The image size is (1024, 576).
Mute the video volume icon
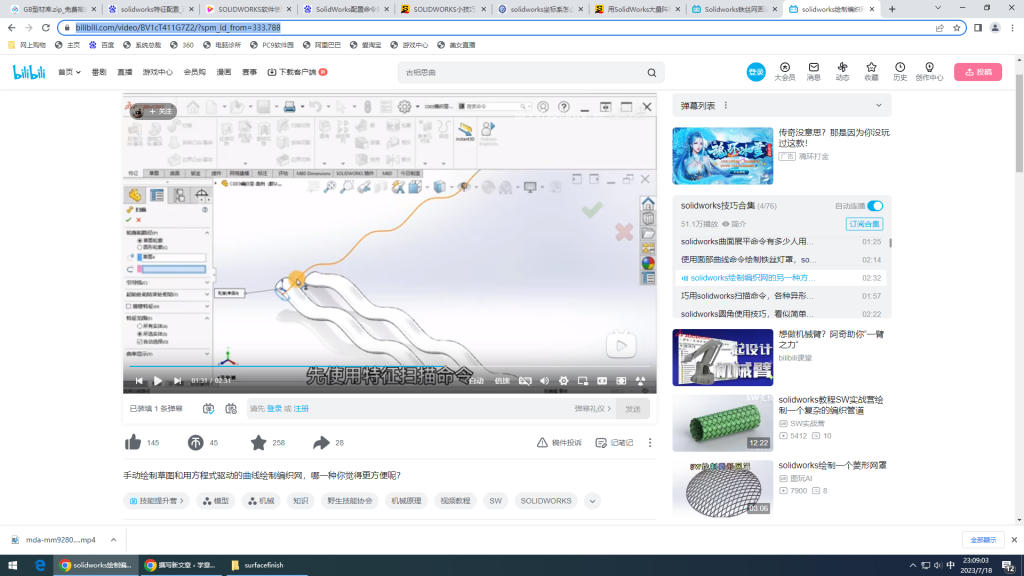(x=545, y=381)
